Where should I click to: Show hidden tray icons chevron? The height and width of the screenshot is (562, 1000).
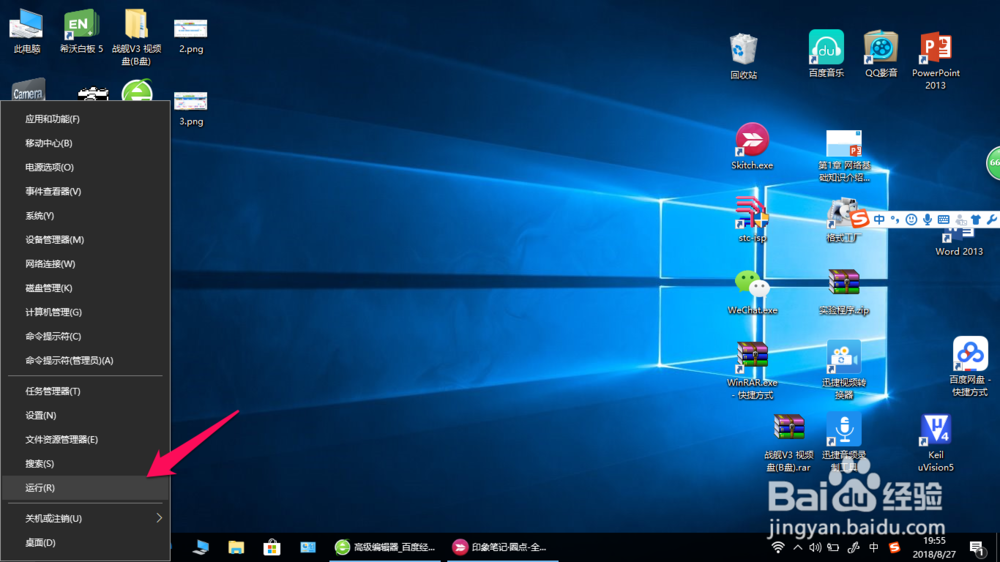pos(797,547)
